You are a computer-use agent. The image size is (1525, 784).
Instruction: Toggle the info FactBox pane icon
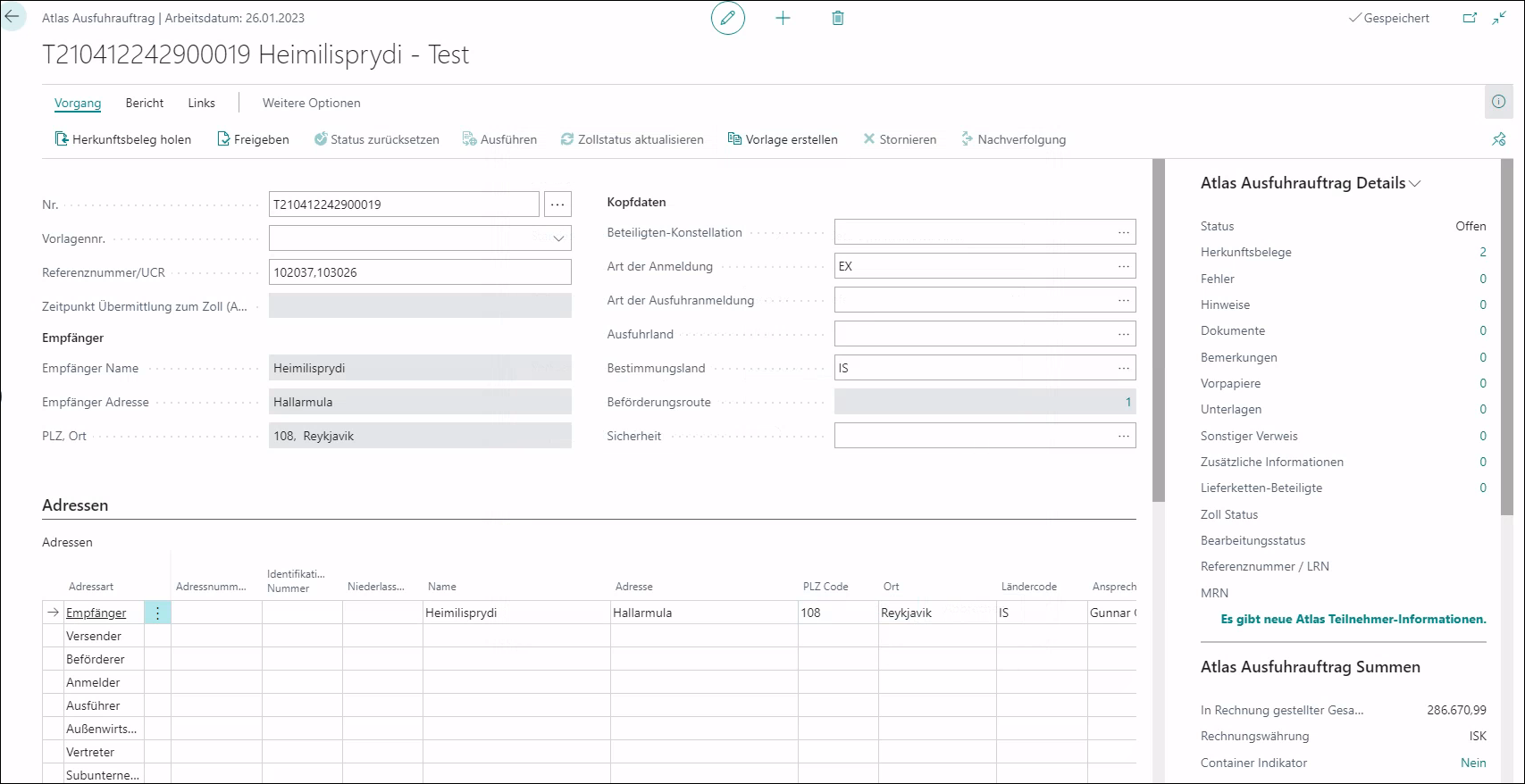tap(1499, 102)
